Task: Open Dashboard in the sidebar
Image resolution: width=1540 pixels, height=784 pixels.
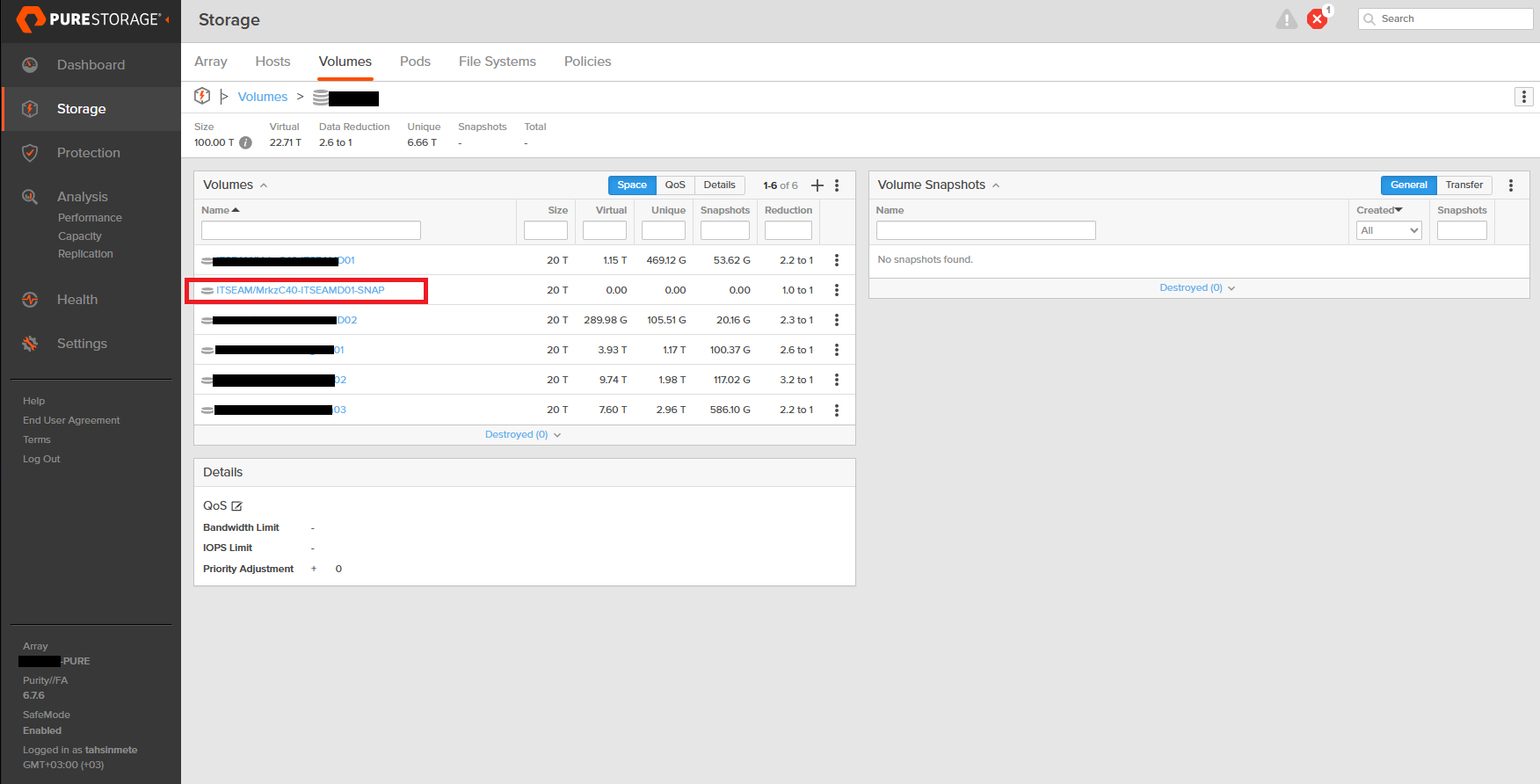Action: pyautogui.click(x=91, y=65)
